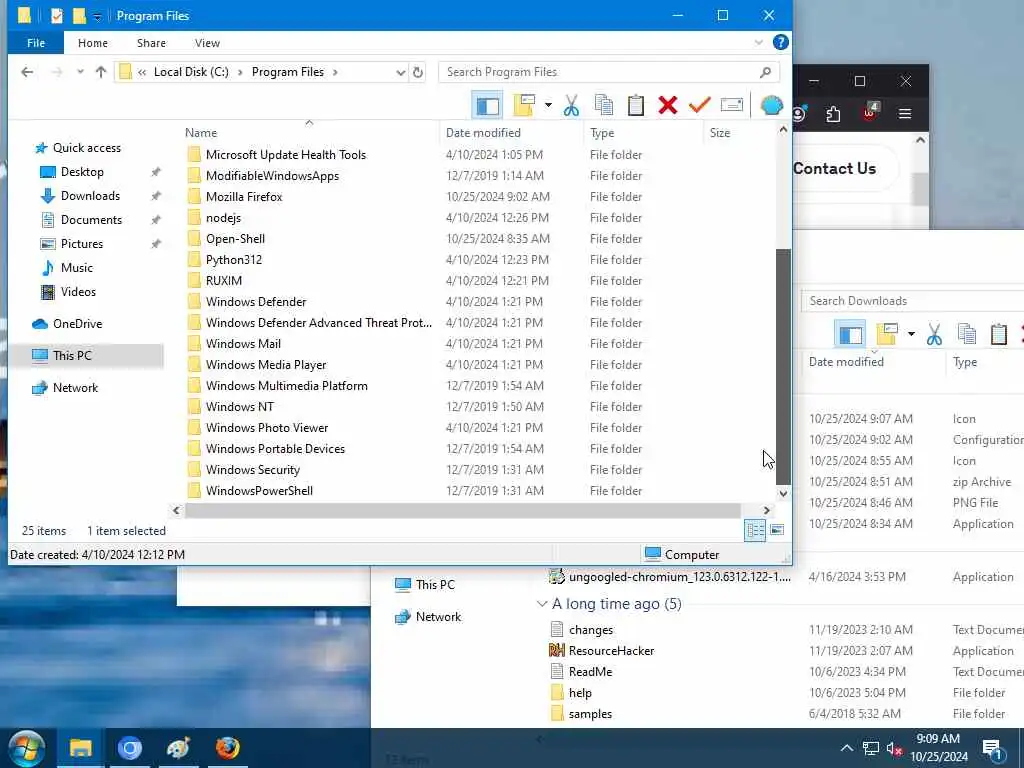Click the vertical scrollbar in Program Files list
Image resolution: width=1024 pixels, height=768 pixels.
pos(783,366)
